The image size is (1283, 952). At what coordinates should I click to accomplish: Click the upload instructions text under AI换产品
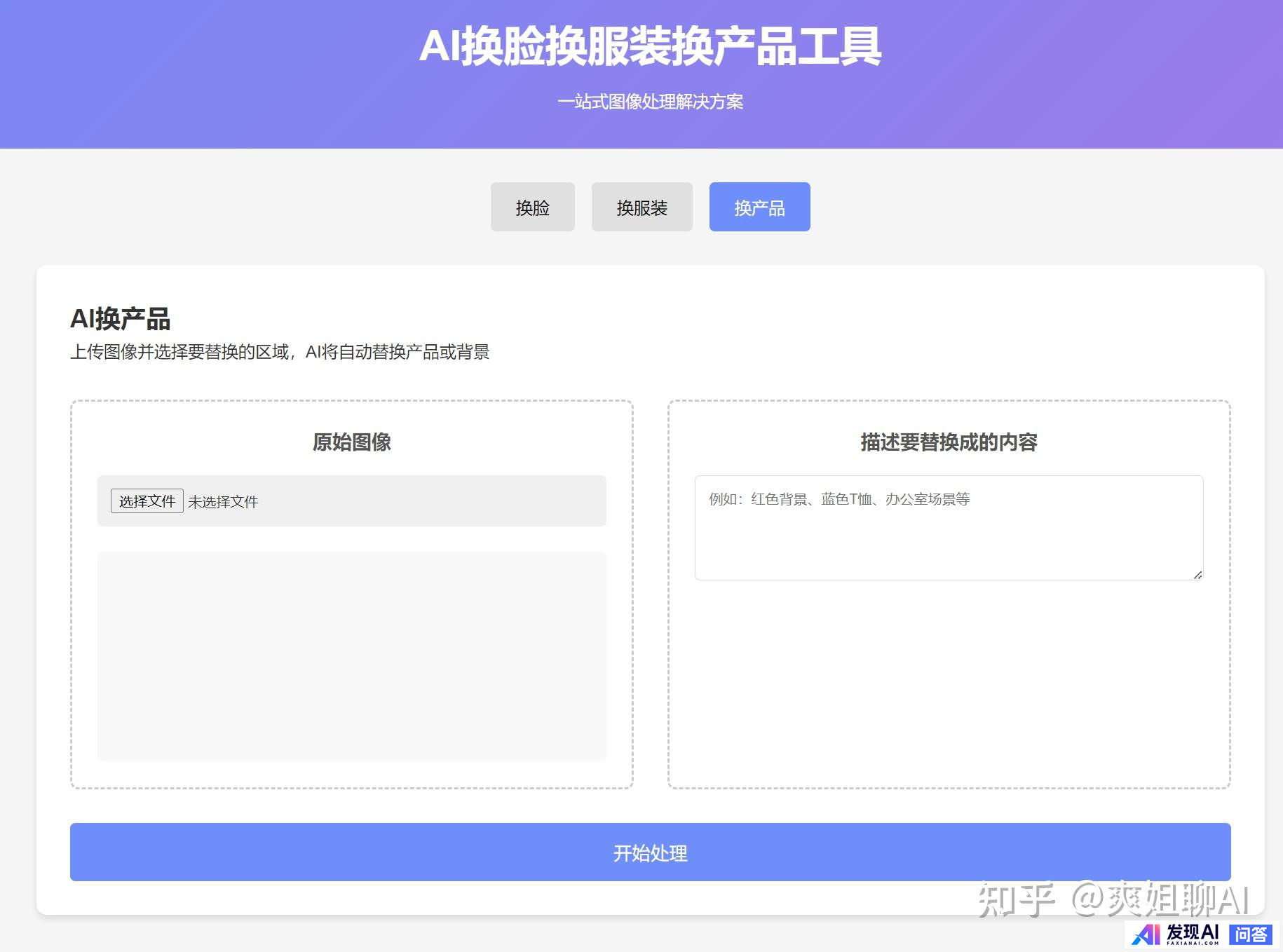click(x=279, y=352)
